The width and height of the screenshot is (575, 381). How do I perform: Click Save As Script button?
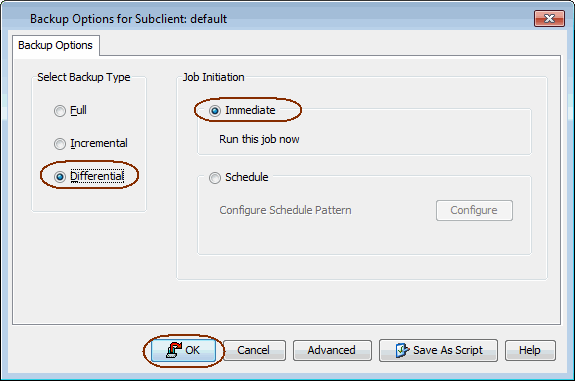coord(438,350)
